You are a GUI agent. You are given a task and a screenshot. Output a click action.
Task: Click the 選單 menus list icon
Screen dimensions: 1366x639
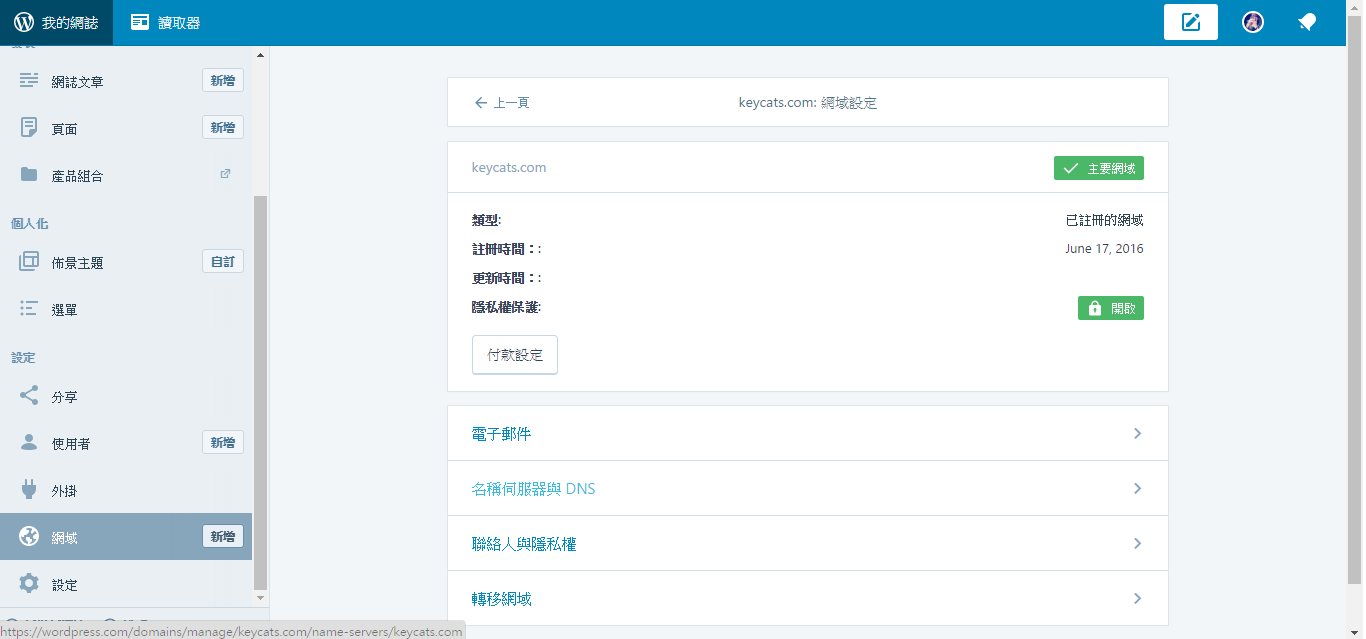[29, 309]
